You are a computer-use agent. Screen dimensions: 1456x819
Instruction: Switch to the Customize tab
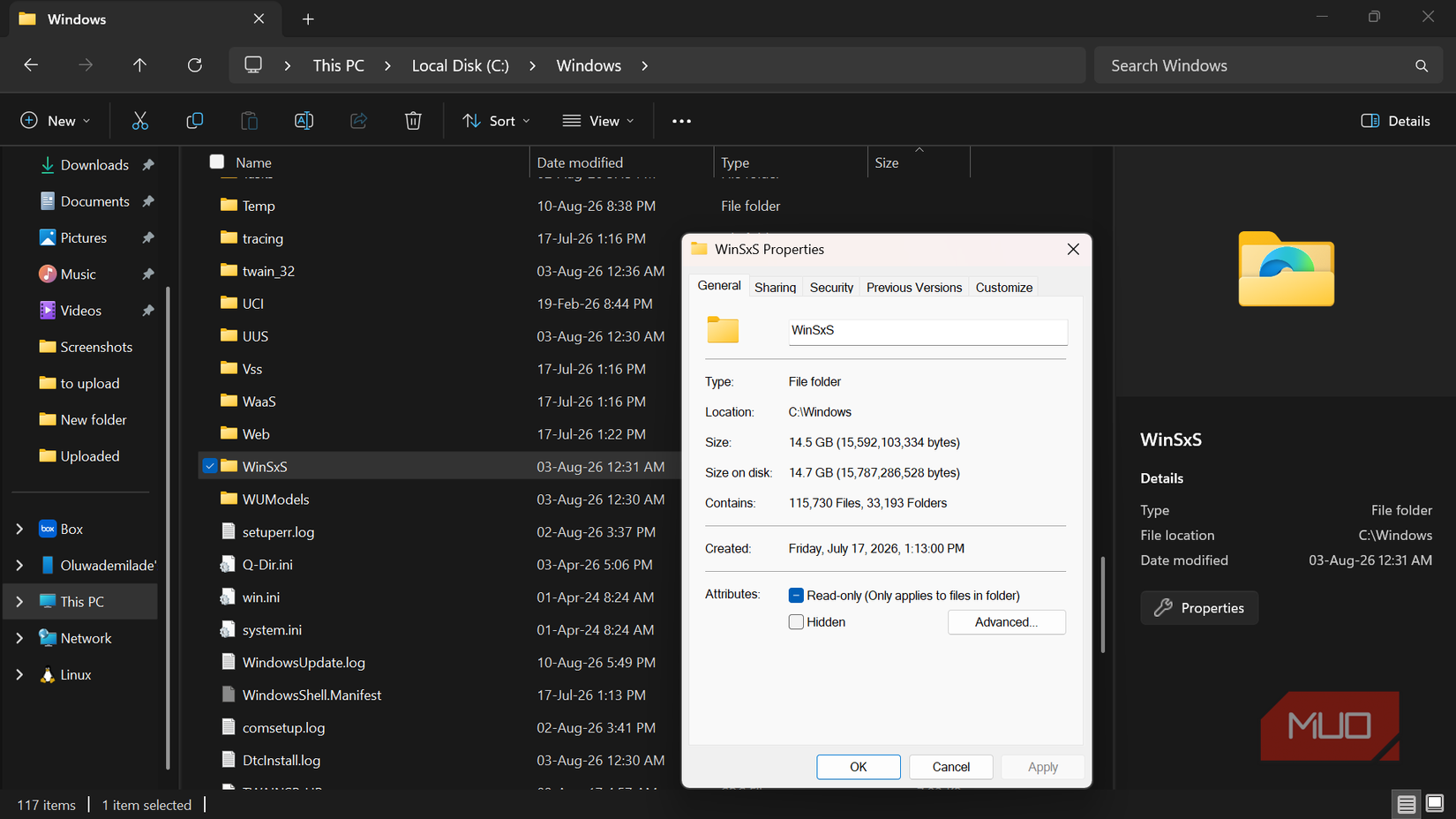tap(1003, 288)
